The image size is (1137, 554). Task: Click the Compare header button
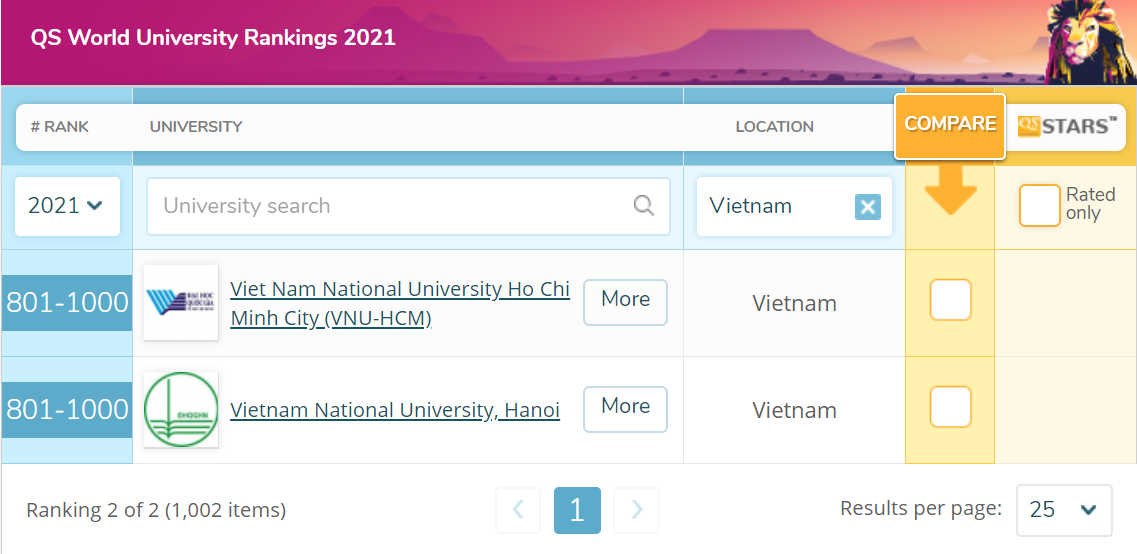[x=950, y=125]
